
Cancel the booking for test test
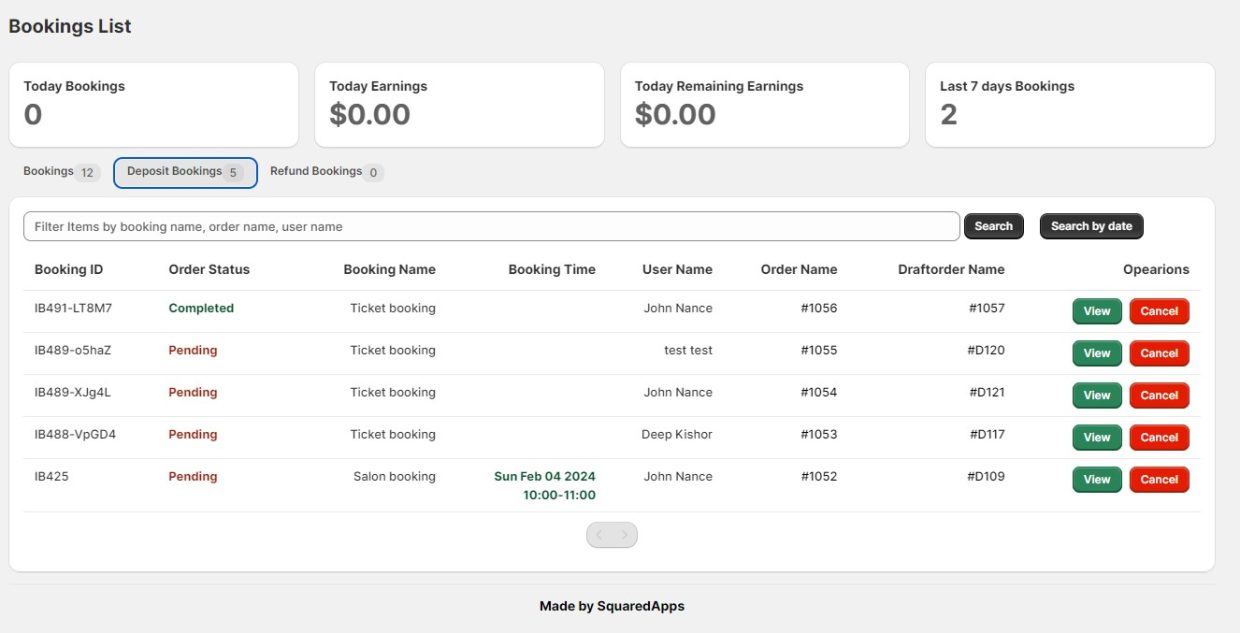point(1158,353)
